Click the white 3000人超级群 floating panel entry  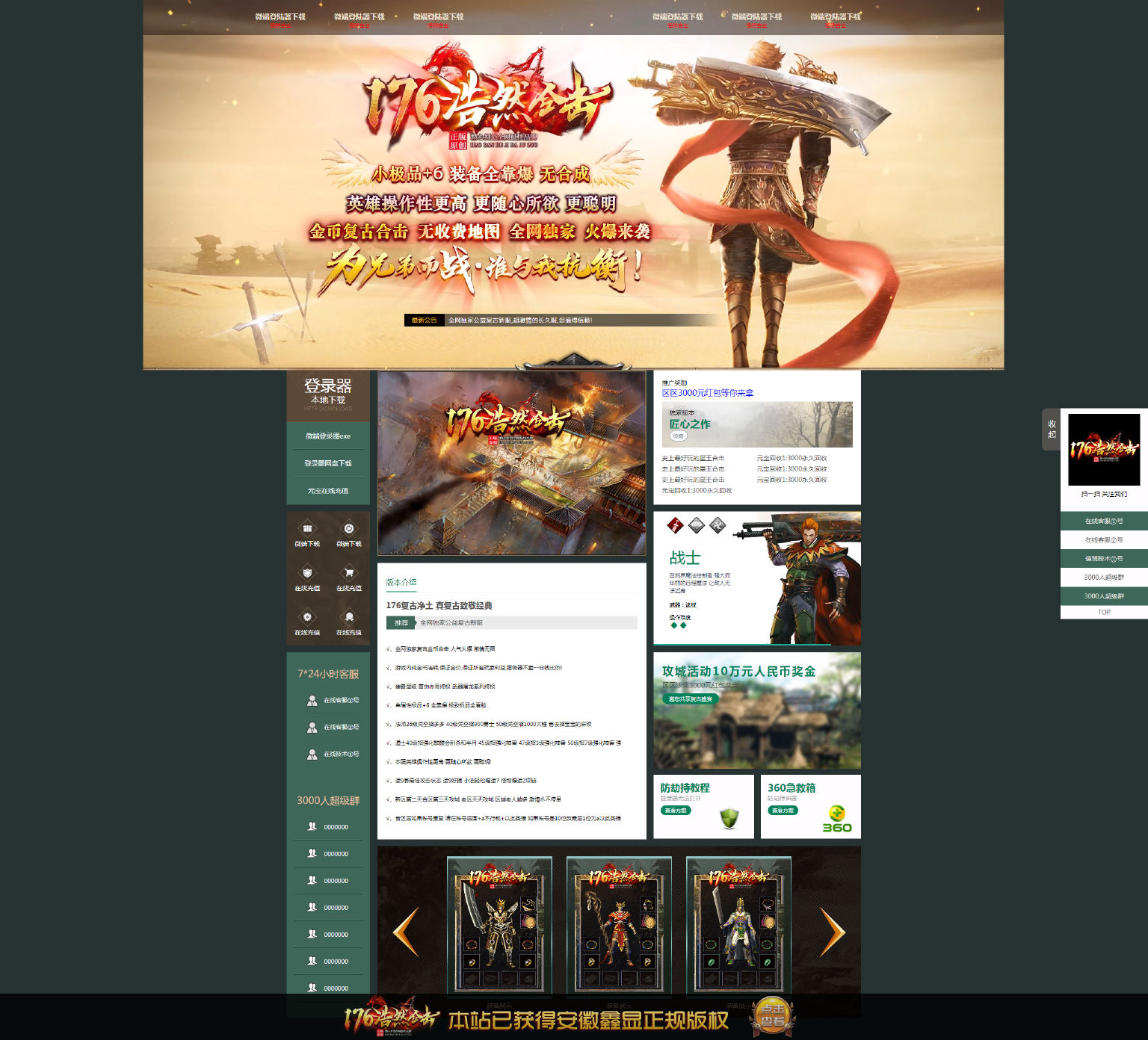point(1104,577)
